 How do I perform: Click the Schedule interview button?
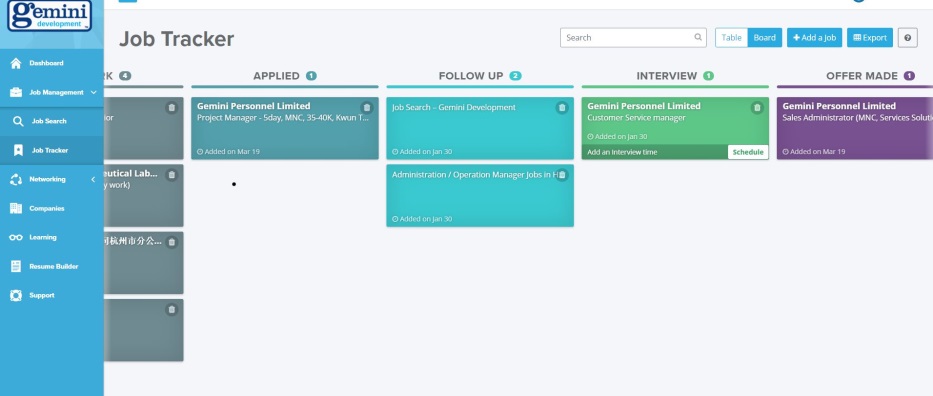748,152
